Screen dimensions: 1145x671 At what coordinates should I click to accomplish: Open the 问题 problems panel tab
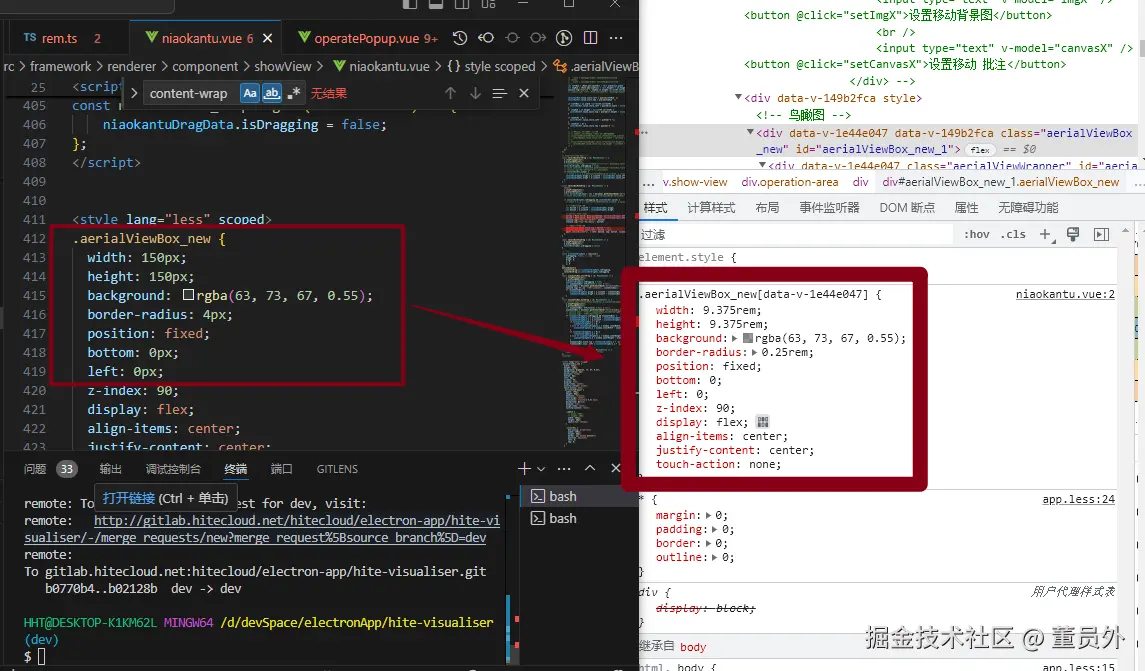pyautogui.click(x=35, y=469)
